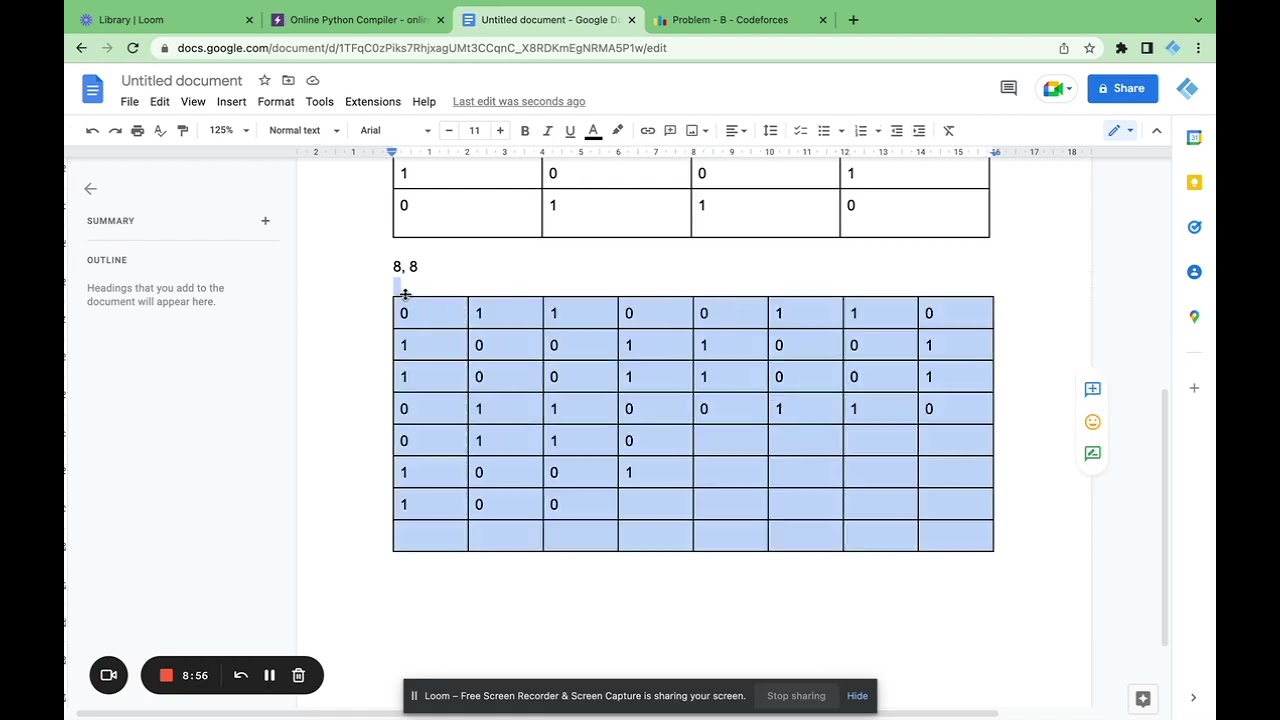Click the Move document folder icon
The image size is (1280, 720).
pos(288,80)
